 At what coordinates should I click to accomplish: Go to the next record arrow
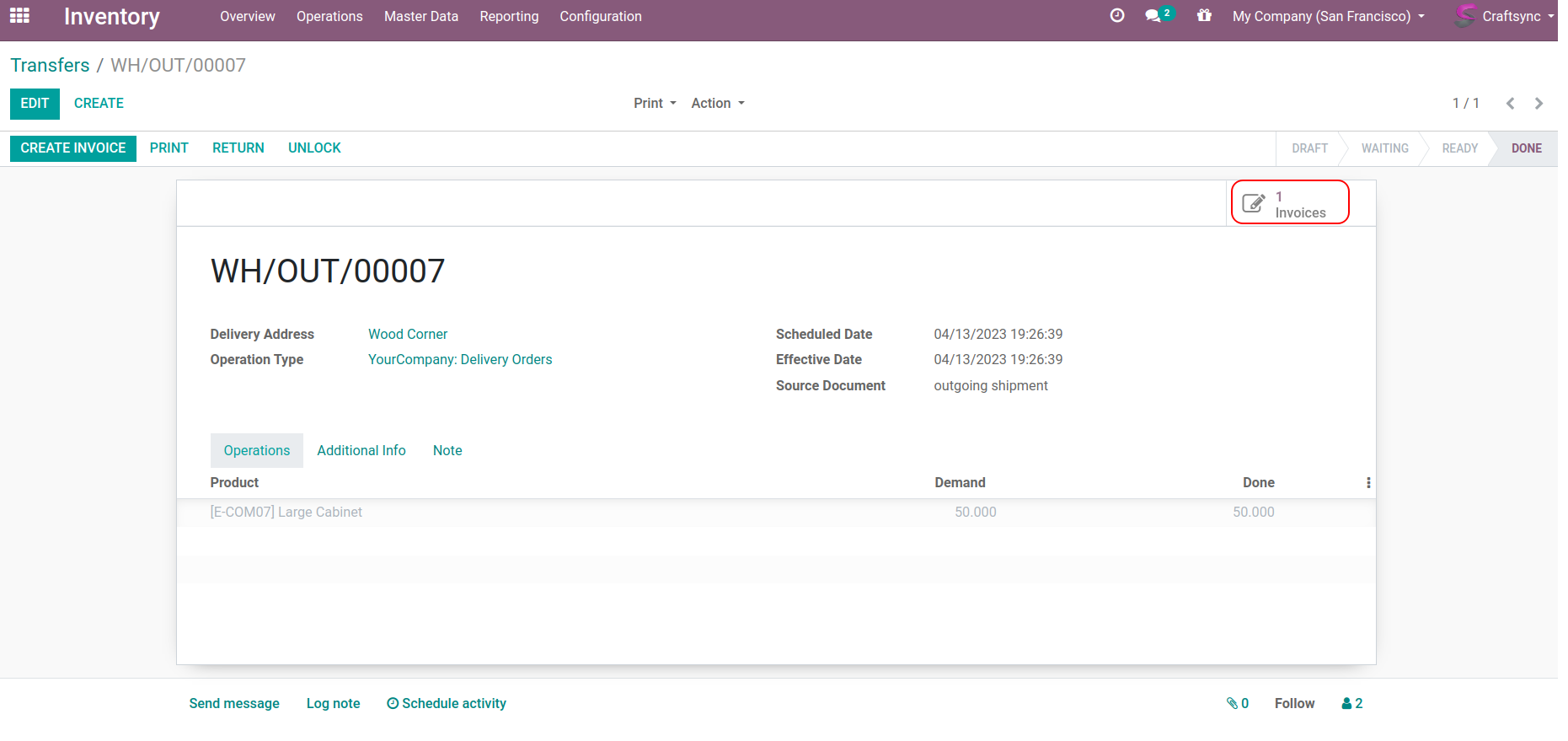pos(1539,104)
